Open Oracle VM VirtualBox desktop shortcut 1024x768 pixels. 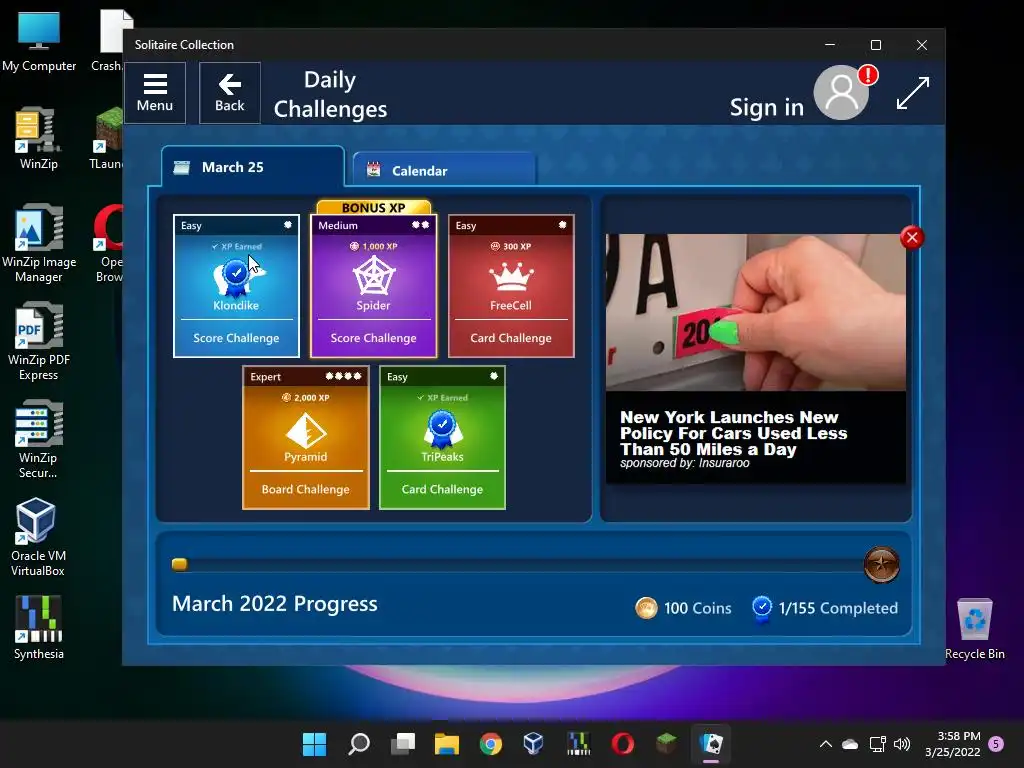click(38, 537)
